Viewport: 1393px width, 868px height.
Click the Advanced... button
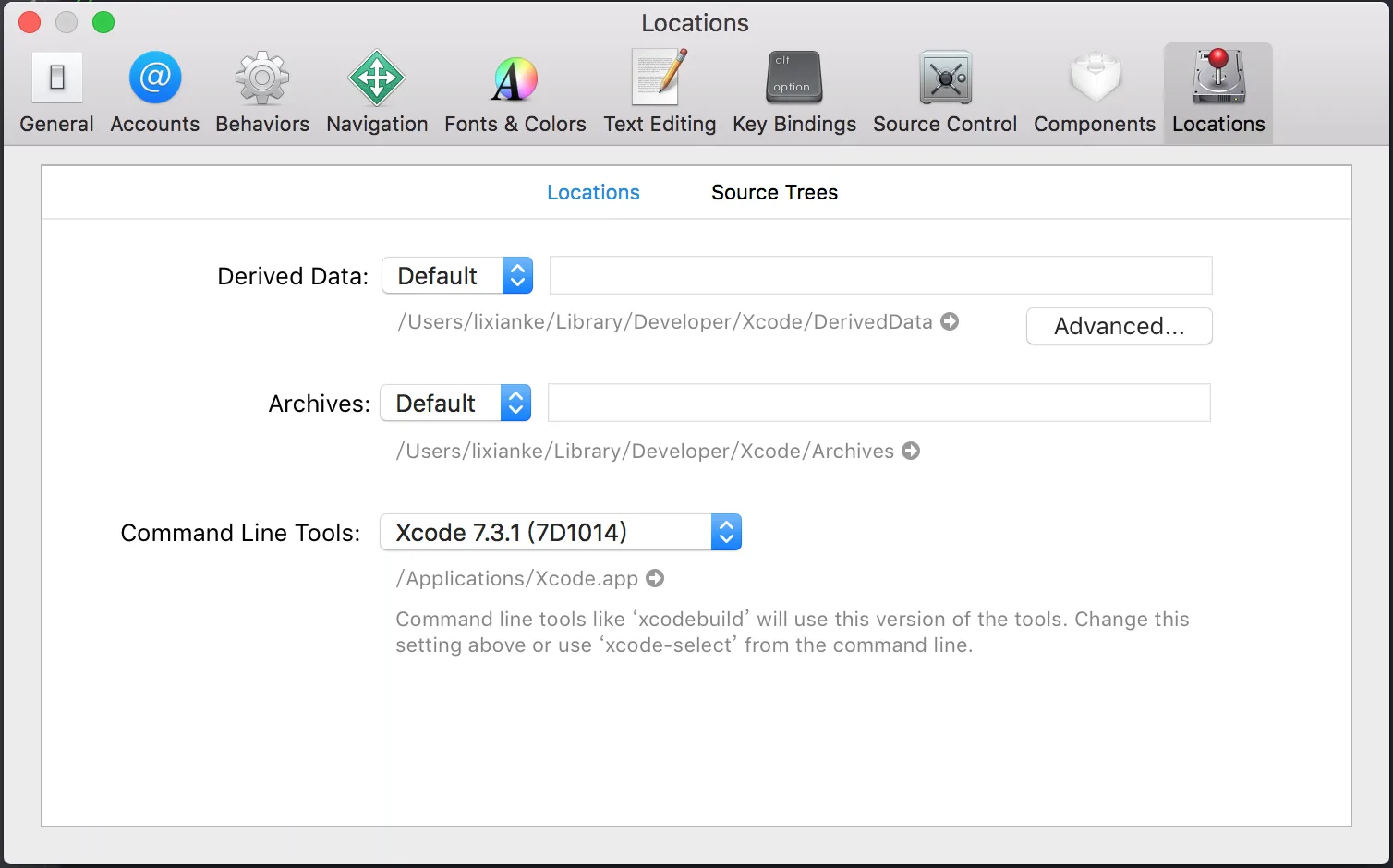pyautogui.click(x=1119, y=326)
